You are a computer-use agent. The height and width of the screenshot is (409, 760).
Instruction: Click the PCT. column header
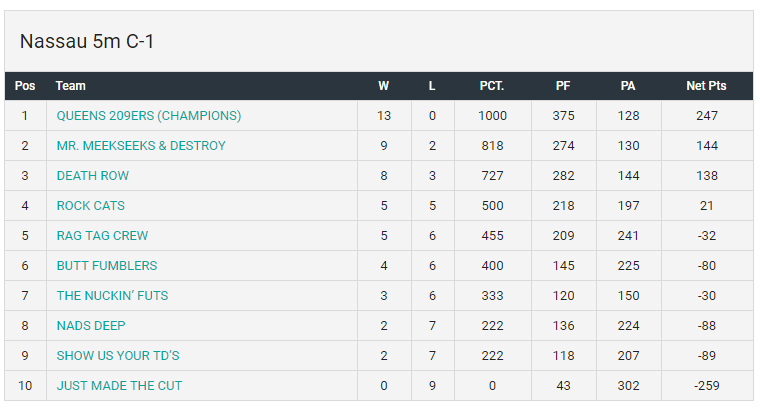(492, 86)
